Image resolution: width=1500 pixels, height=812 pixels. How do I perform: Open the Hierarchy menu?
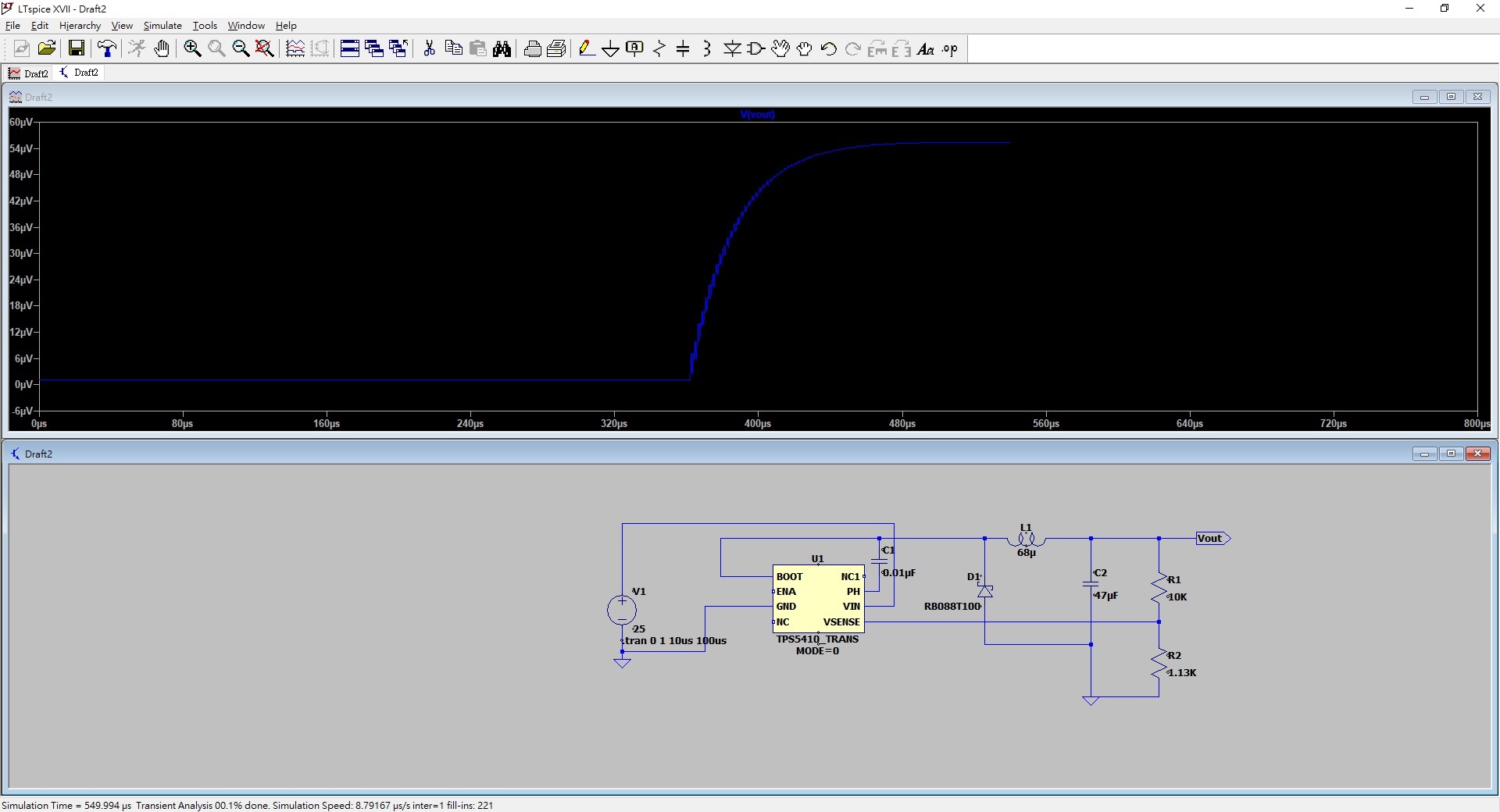pyautogui.click(x=80, y=26)
